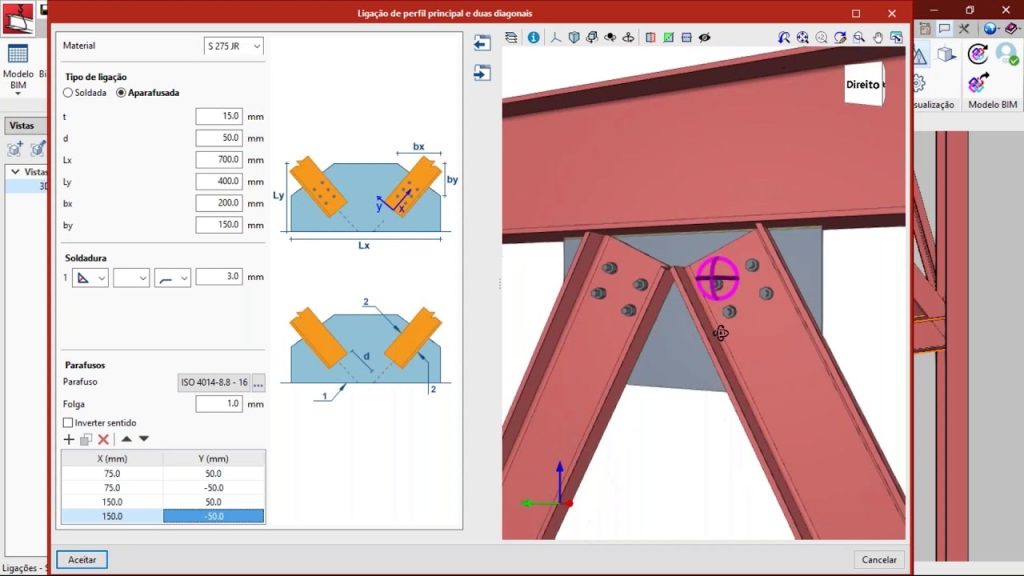Enable the Soldada connection type
This screenshot has height=576, width=1024.
point(66,93)
